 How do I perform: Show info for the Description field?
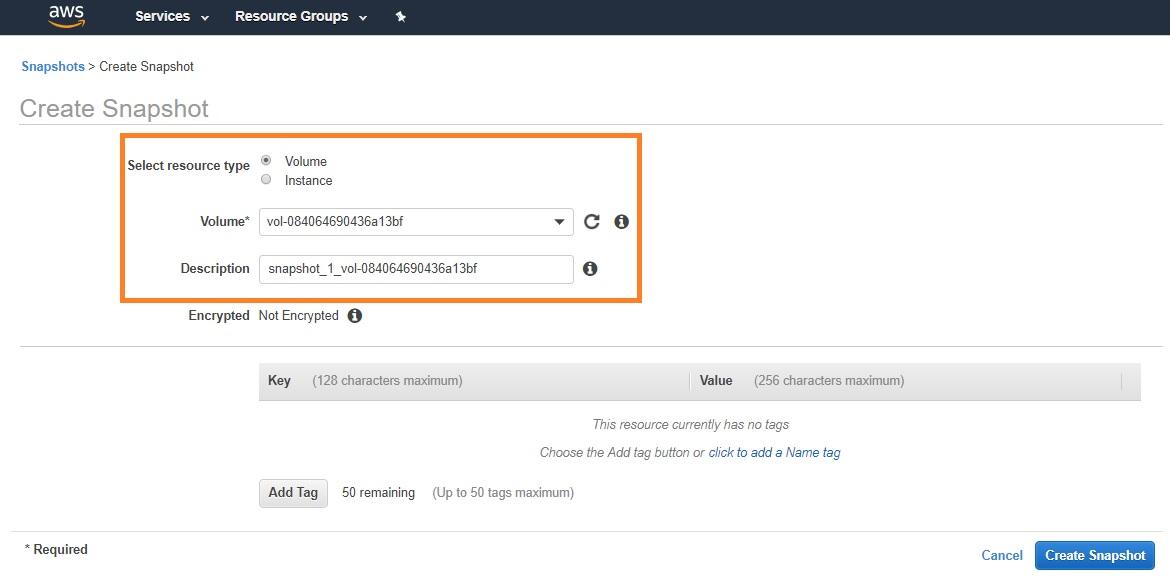point(590,269)
